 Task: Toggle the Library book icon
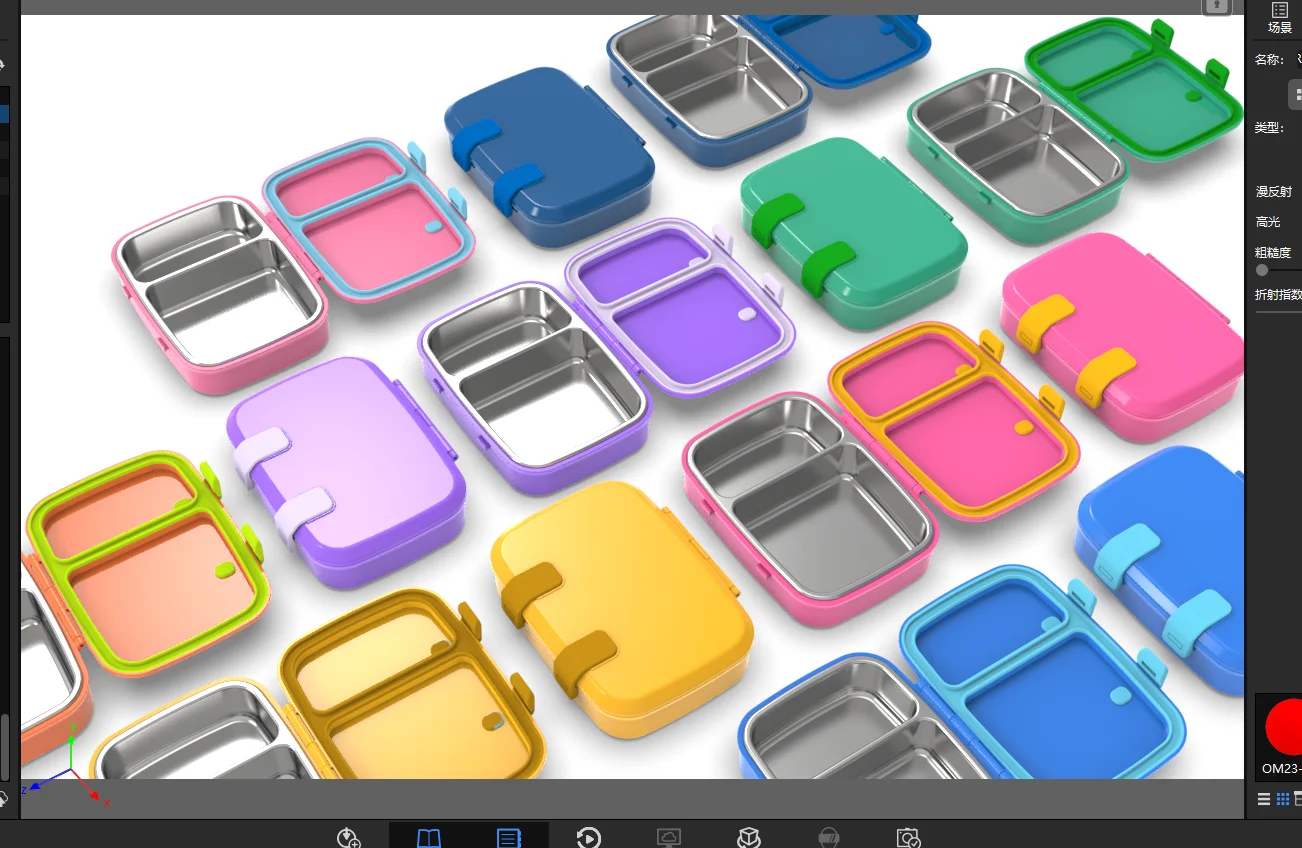point(429,838)
